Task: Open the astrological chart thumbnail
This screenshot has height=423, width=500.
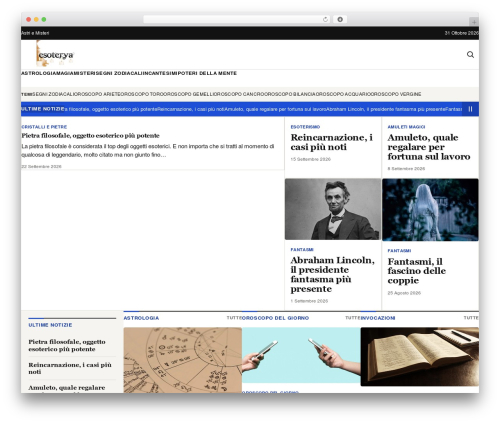Action: pos(183,360)
